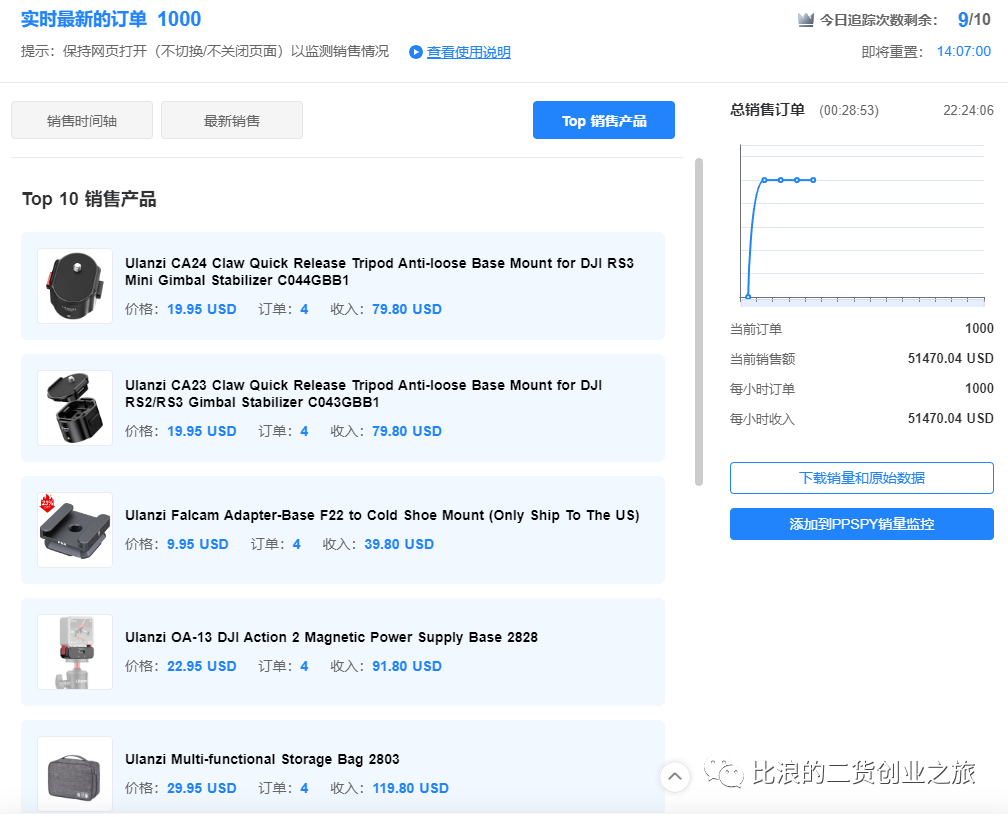Click the Ulanzi CA23 Claw product title
Screen dimensions: 1008x817
[x=363, y=393]
